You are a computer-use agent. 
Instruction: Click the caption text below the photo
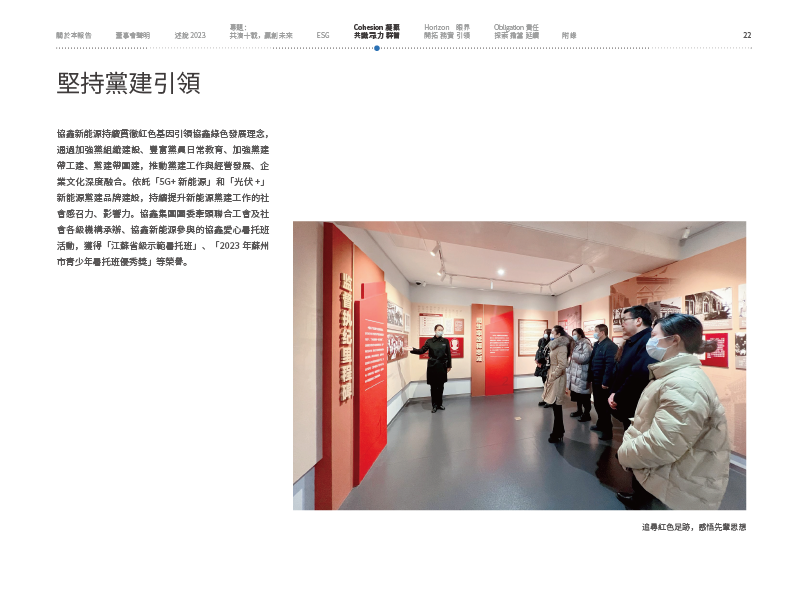pyautogui.click(x=694, y=526)
